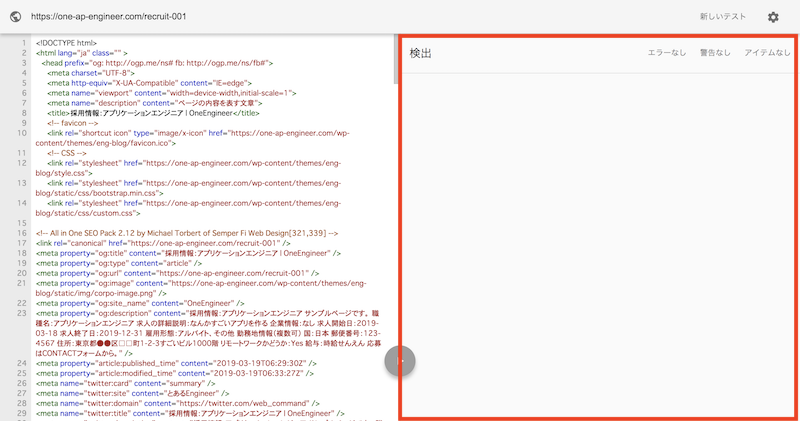Screen dimensions: 800x421
Task: Click the og:description meta line
Action: [x=209, y=333]
